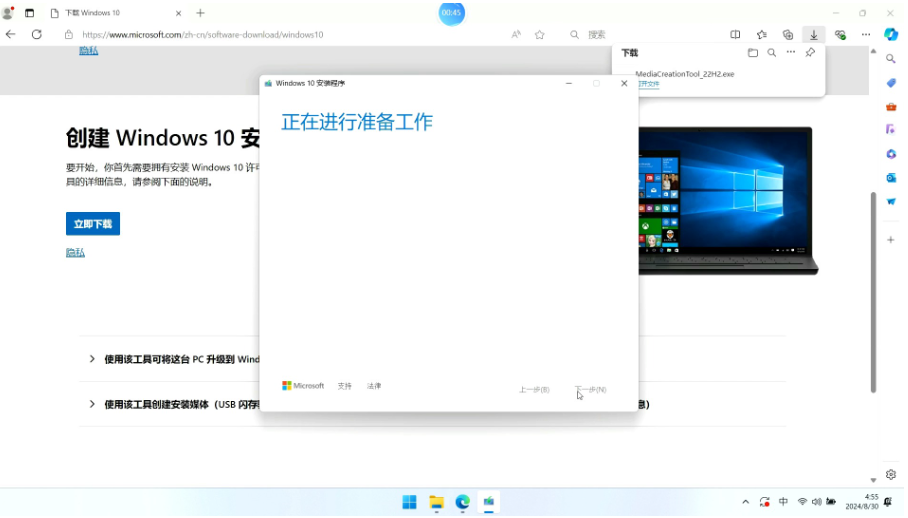Image resolution: width=908 pixels, height=518 pixels.
Task: Click the browser back arrow
Action: pyautogui.click(x=10, y=34)
